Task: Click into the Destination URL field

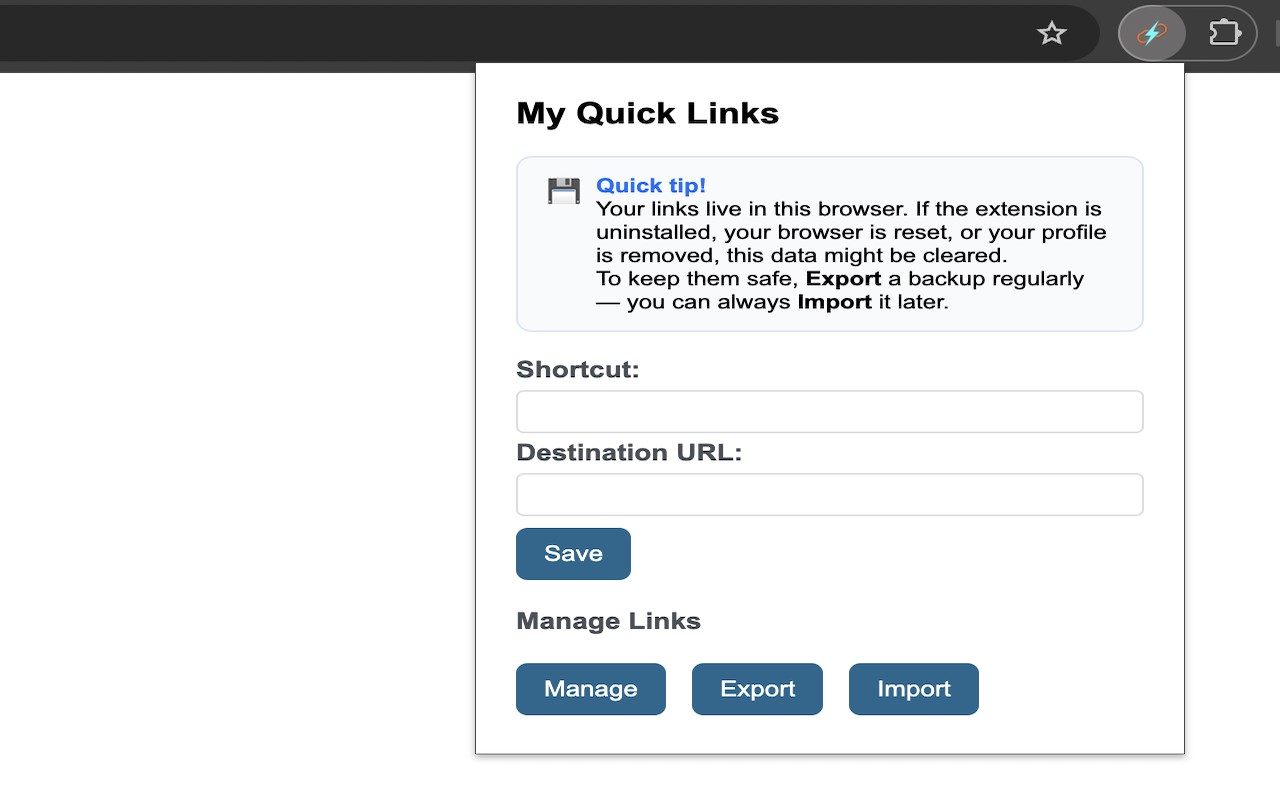Action: 829,495
